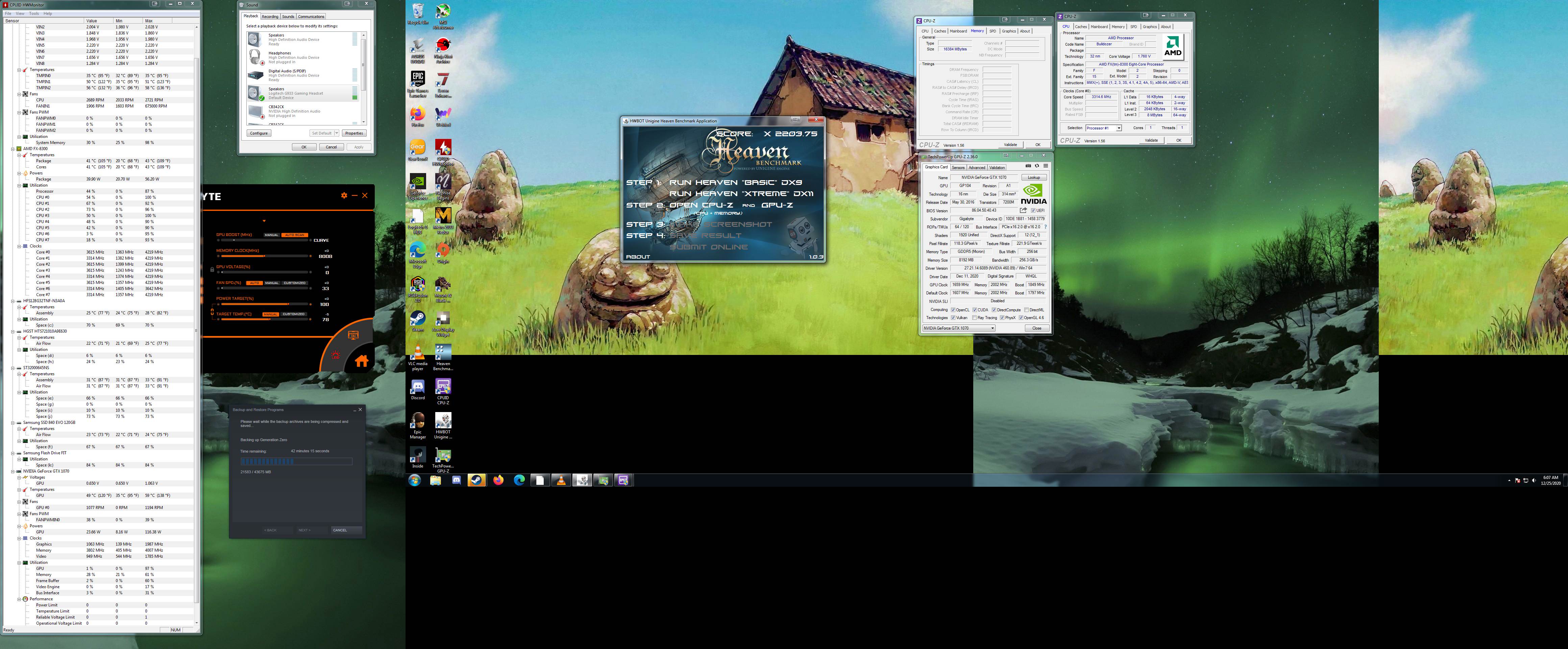Open TechPowerUp GPU-Z desktop shortcut

443,460
